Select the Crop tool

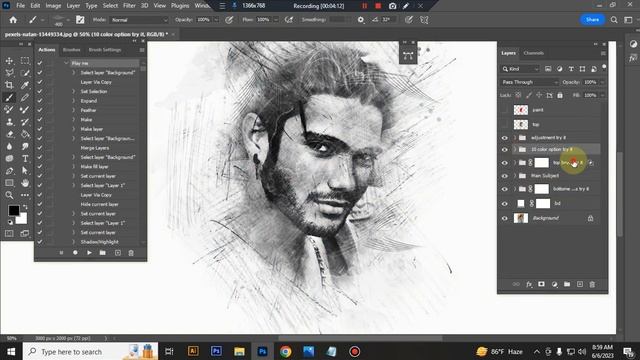(x=9, y=85)
